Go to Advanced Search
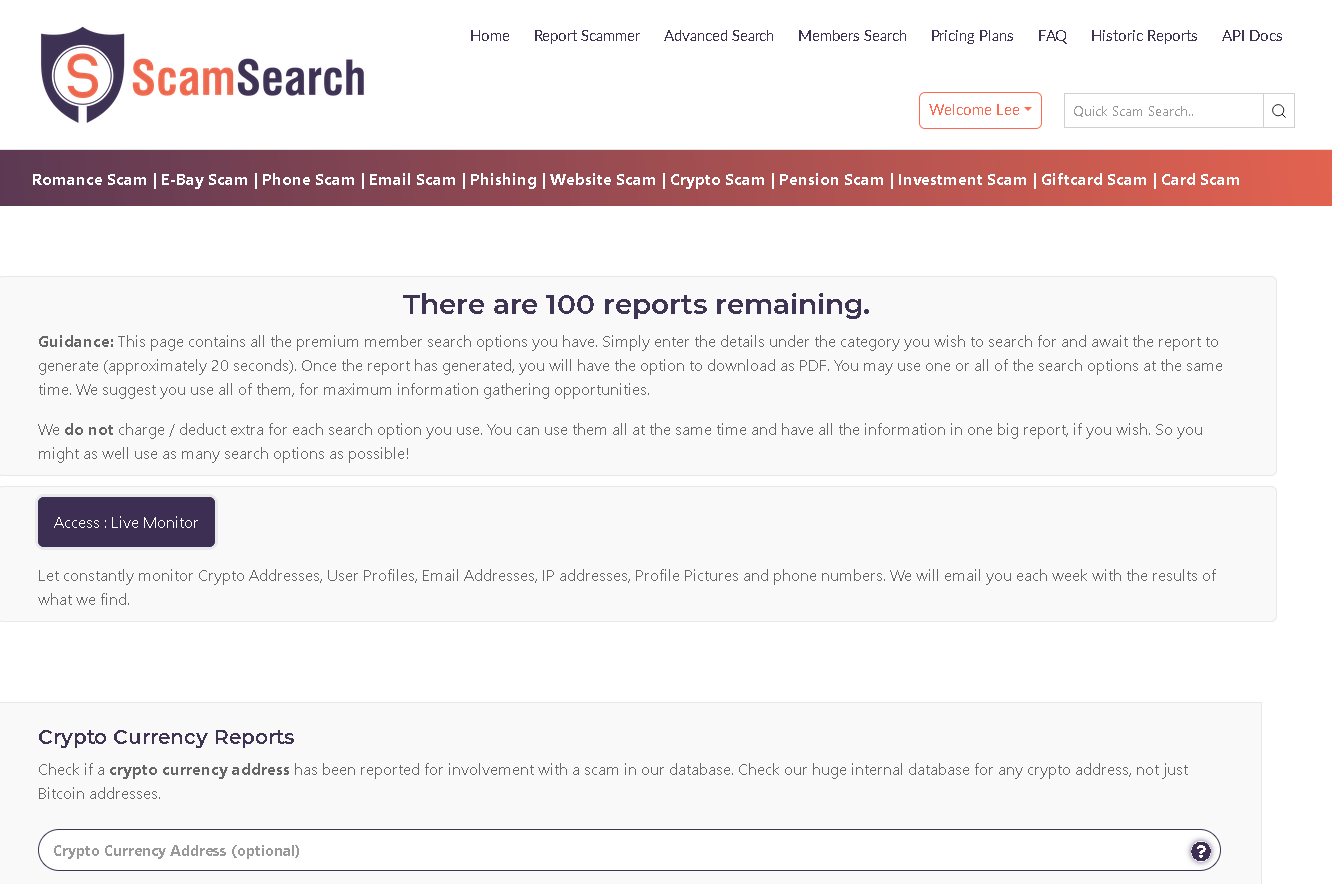The image size is (1332, 884). tap(718, 36)
